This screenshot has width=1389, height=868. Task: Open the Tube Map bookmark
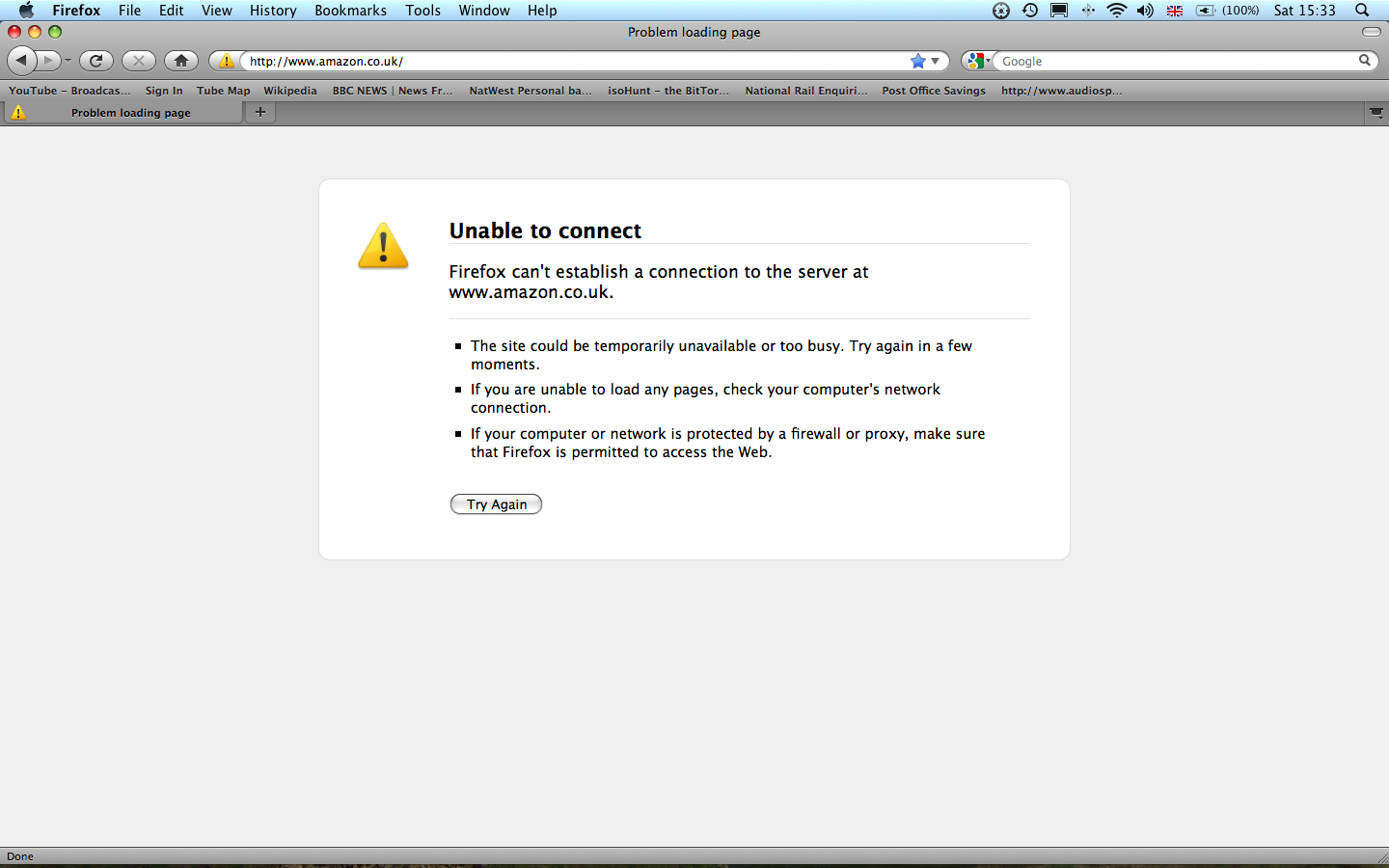coord(223,91)
